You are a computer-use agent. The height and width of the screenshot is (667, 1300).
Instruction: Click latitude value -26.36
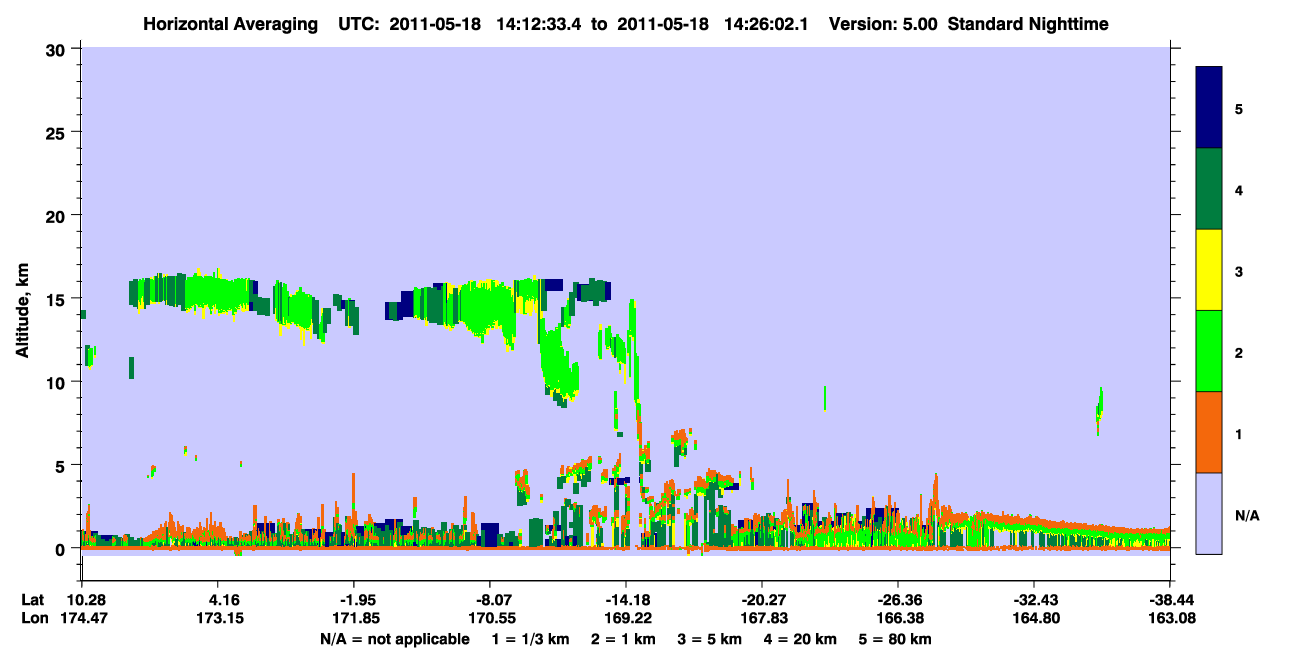(898, 600)
